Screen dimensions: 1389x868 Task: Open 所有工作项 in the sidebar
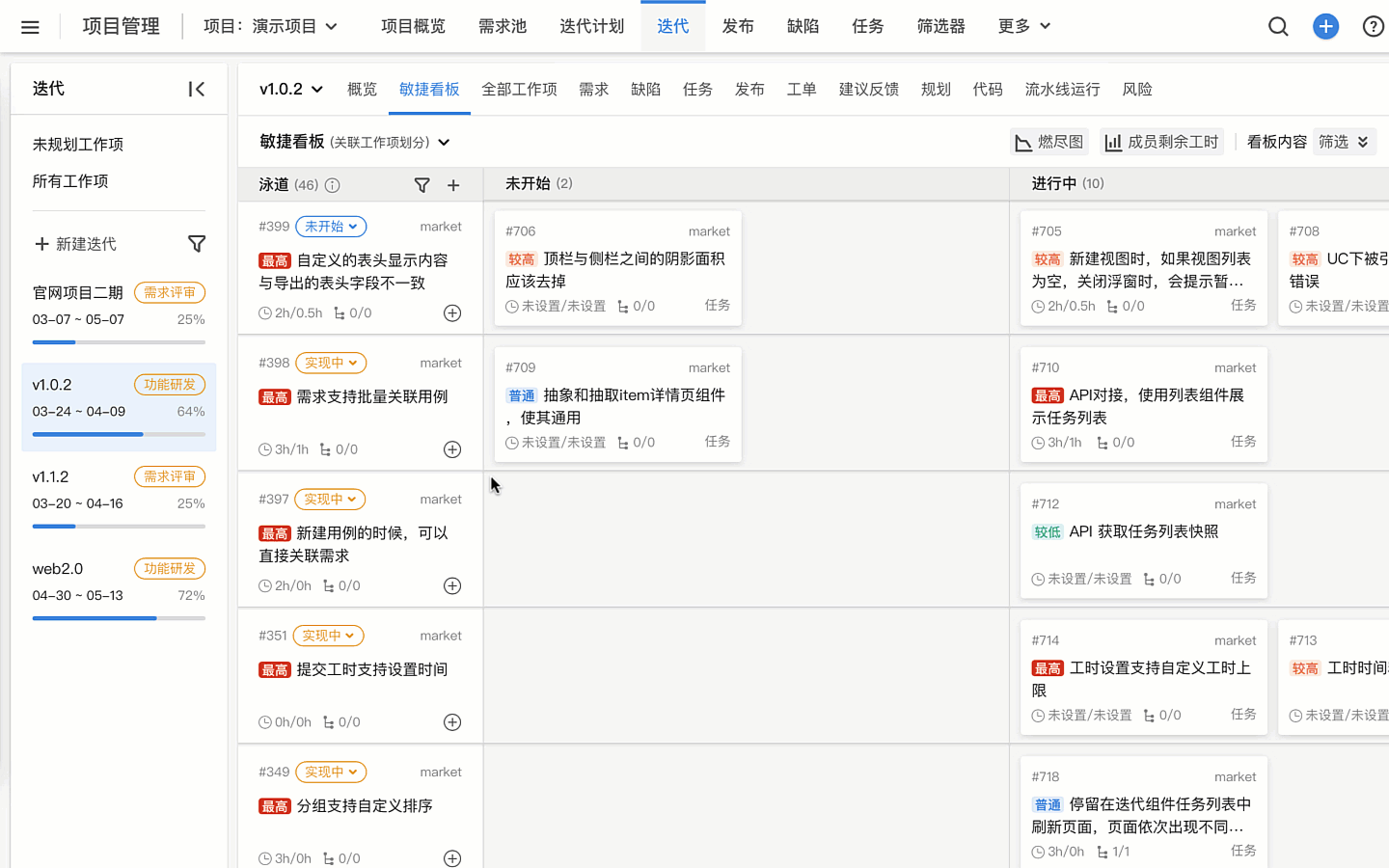click(70, 180)
